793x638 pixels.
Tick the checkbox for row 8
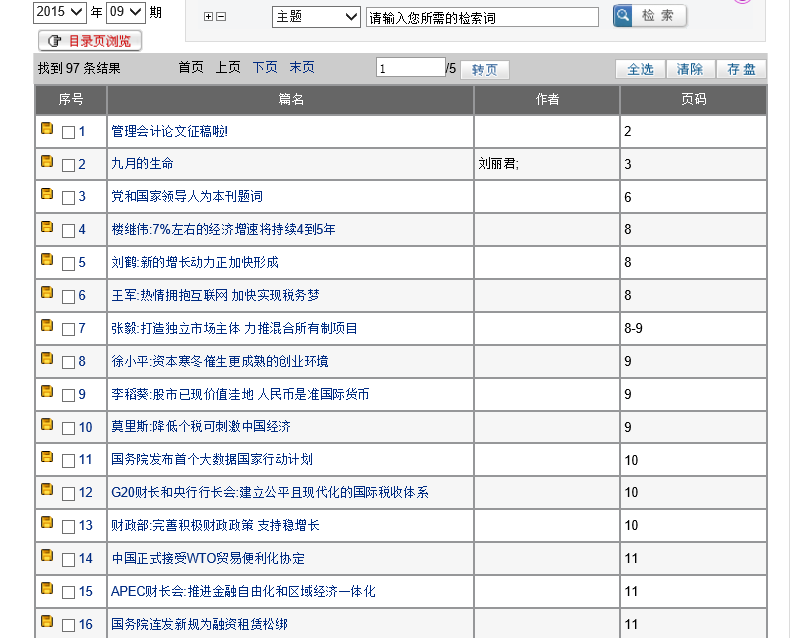click(x=68, y=362)
